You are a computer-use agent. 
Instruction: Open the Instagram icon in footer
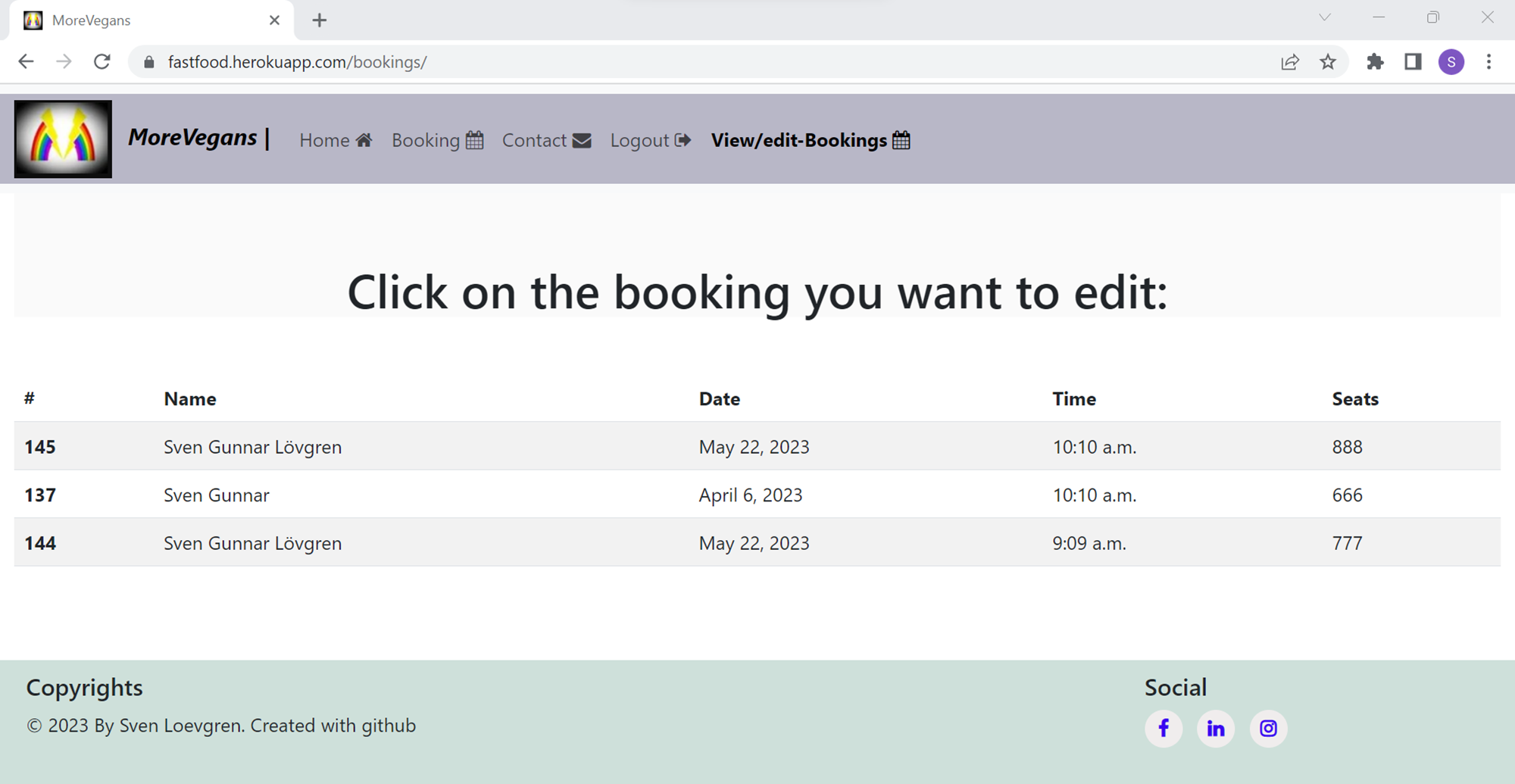(x=1267, y=728)
